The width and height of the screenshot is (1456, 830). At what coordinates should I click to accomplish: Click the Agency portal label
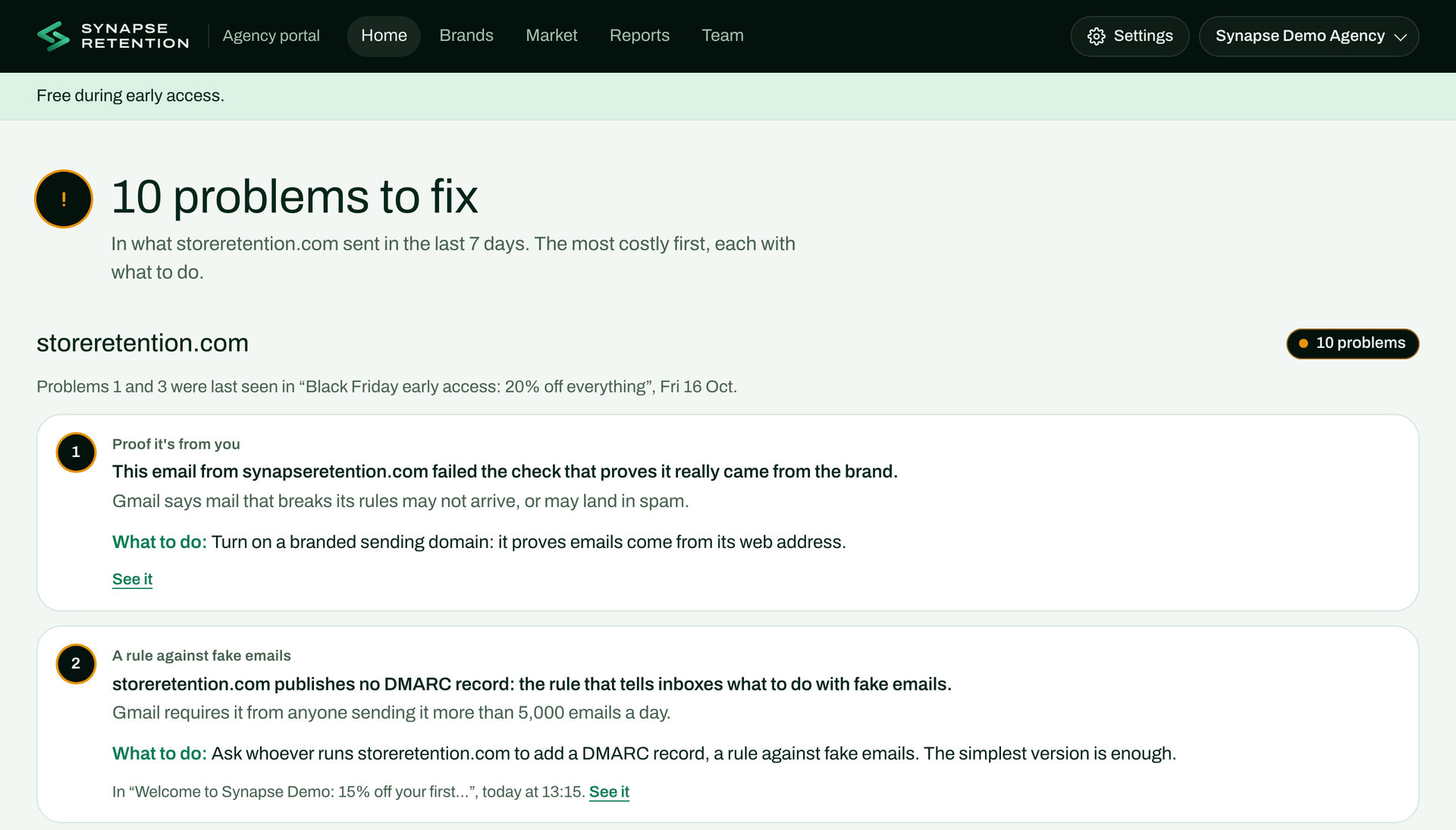tap(271, 36)
